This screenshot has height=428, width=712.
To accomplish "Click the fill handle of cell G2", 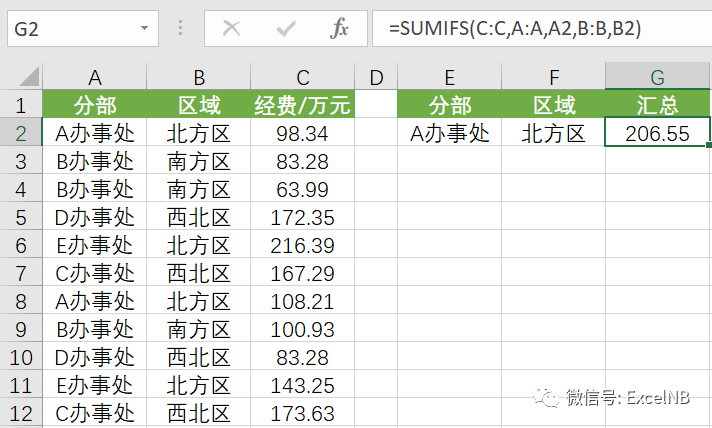I will [x=709, y=145].
